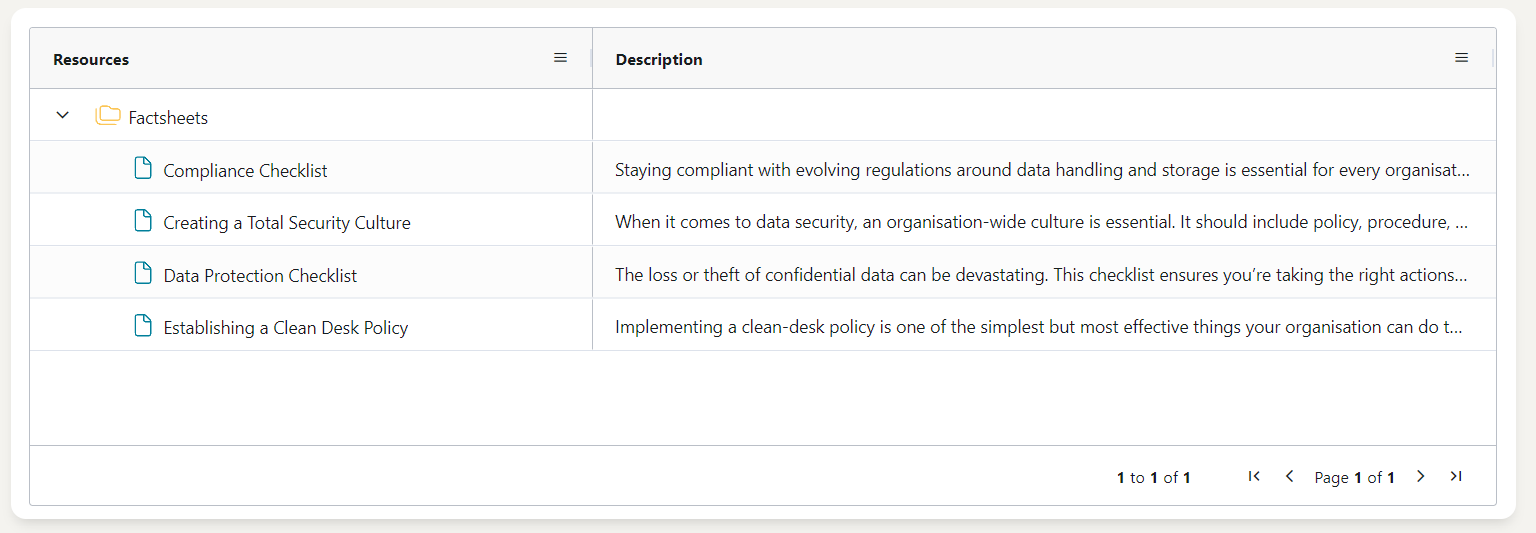Viewport: 1536px width, 533px height.
Task: Select Establishing a Clean Desk Policy
Action: (286, 328)
